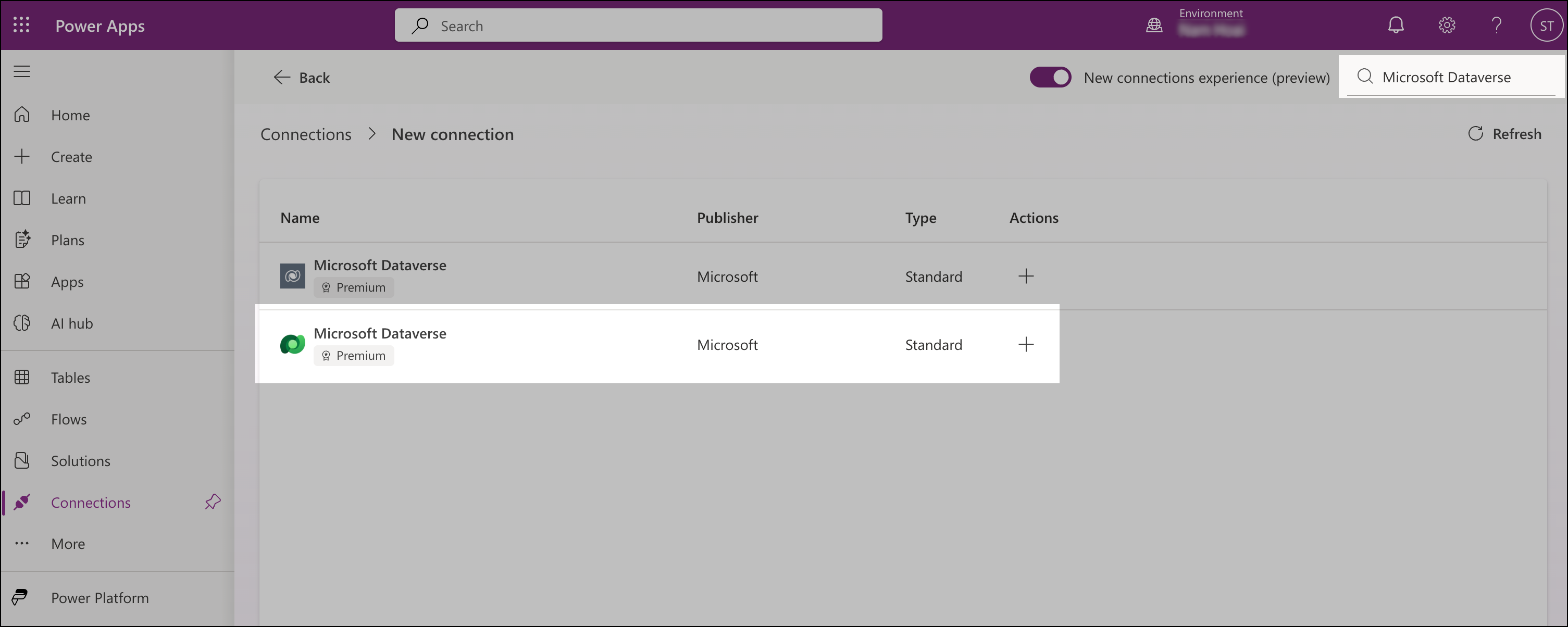Open Plans in the sidebar

(117, 240)
